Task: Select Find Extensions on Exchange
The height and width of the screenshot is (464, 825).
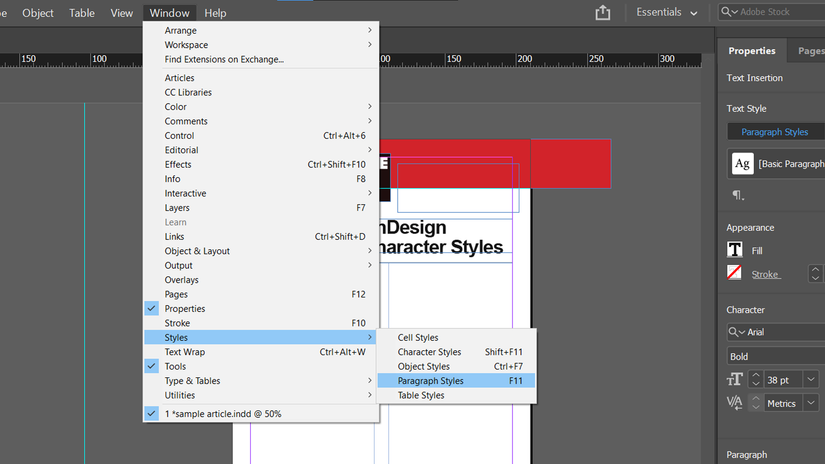Action: (x=261, y=59)
